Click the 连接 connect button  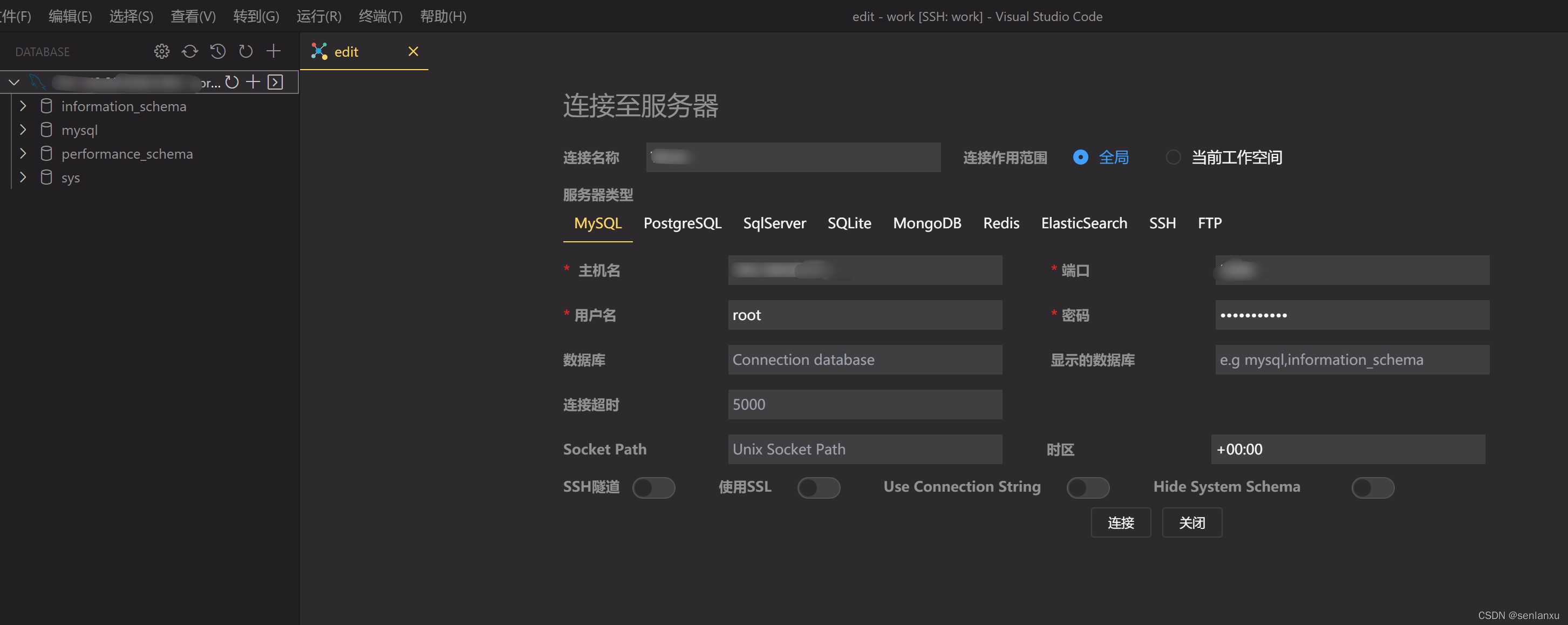(x=1121, y=522)
